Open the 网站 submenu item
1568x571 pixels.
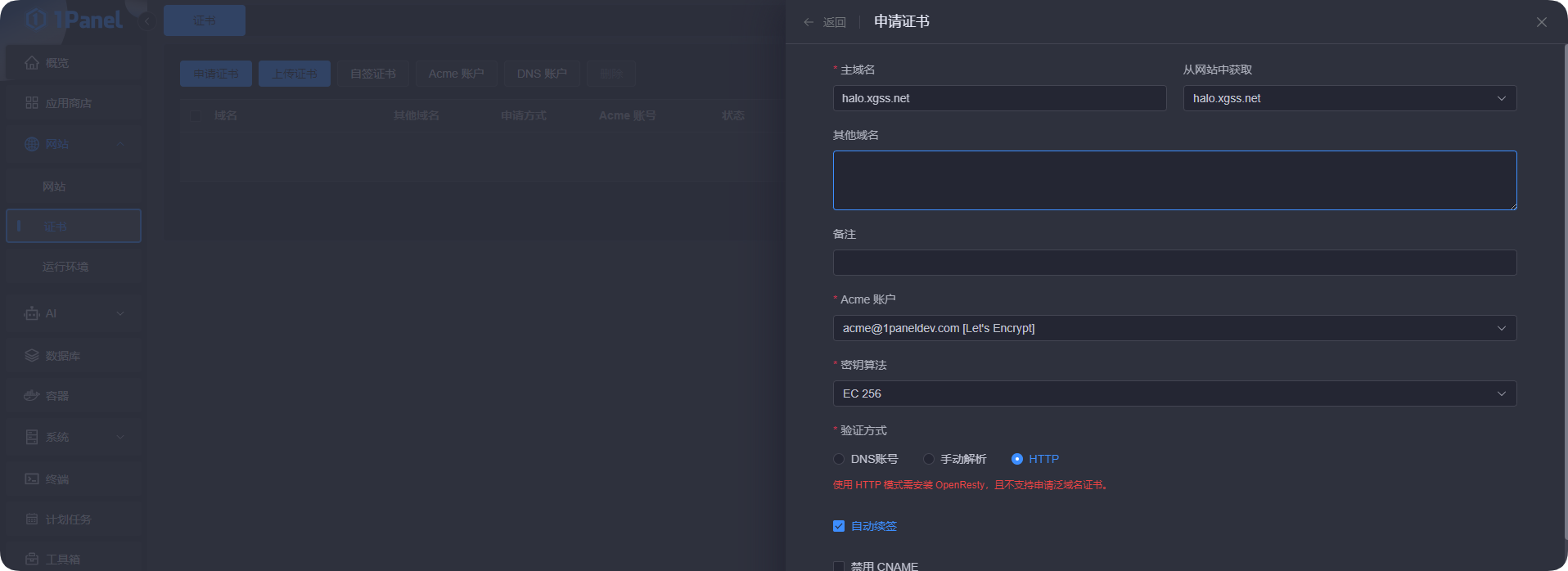click(74, 187)
